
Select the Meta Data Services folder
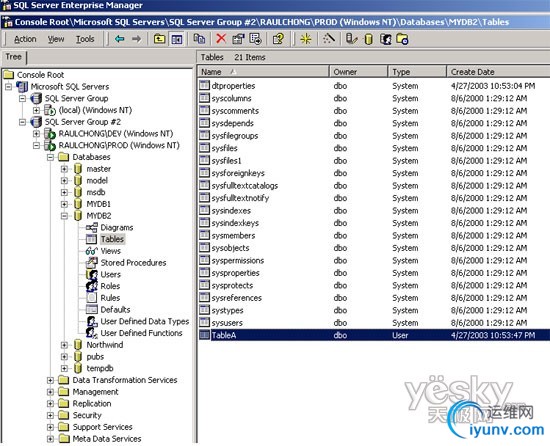click(x=107, y=439)
